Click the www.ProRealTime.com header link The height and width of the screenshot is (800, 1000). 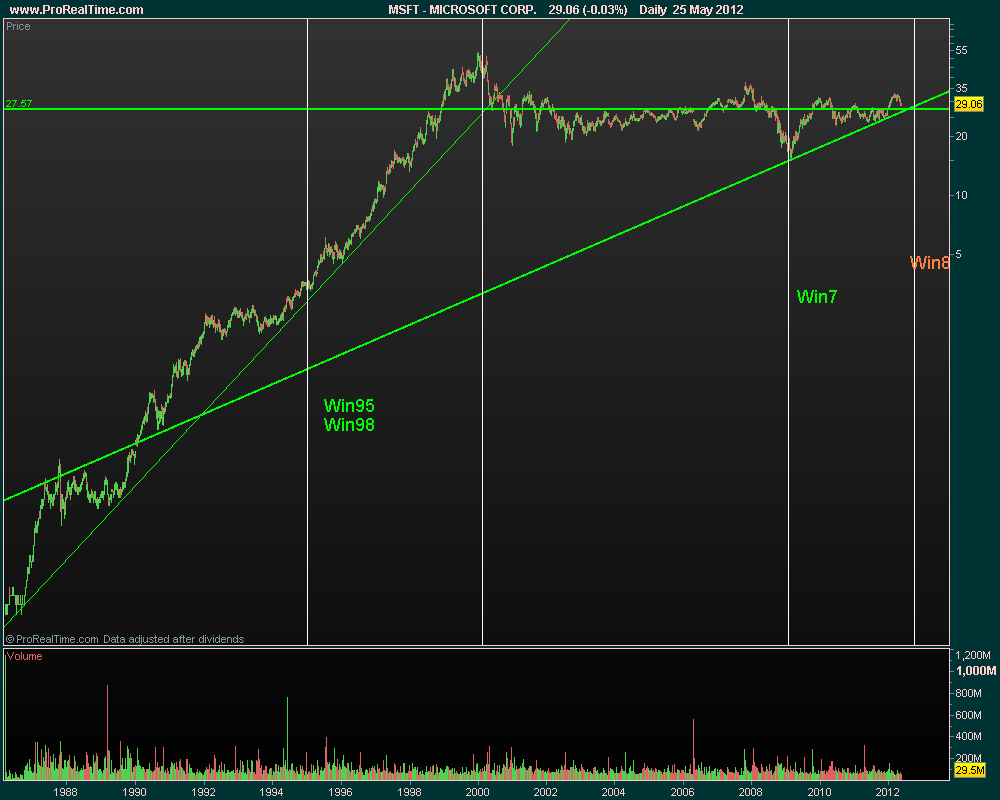point(77,10)
